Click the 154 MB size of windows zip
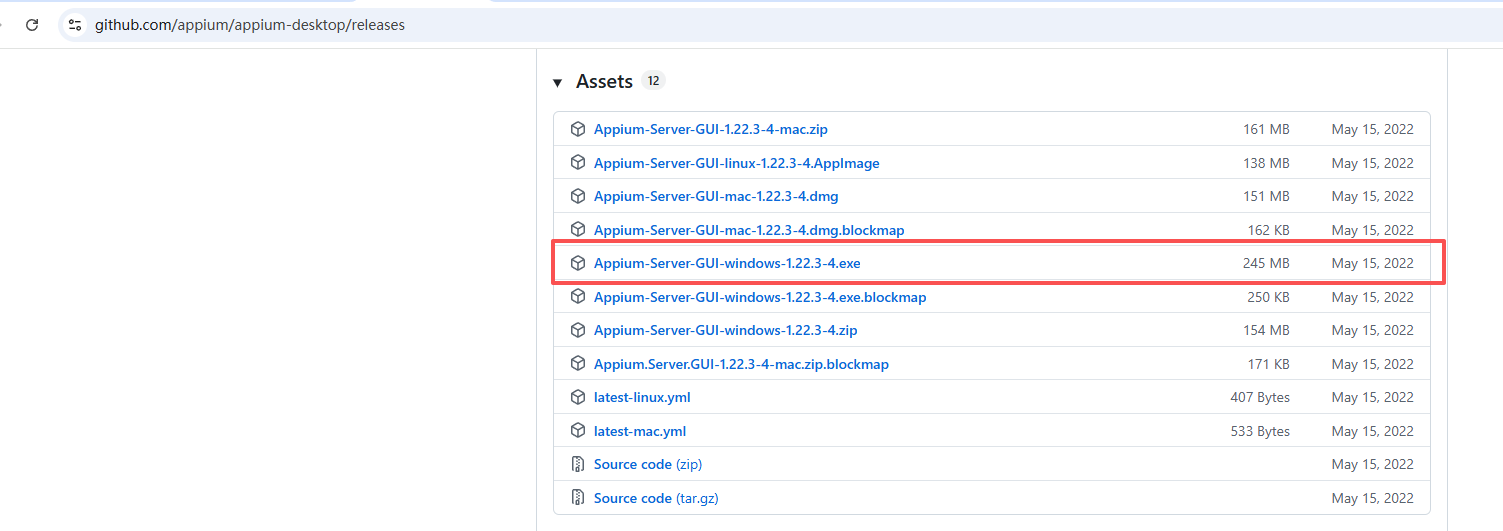1503x531 pixels. [x=1266, y=330]
